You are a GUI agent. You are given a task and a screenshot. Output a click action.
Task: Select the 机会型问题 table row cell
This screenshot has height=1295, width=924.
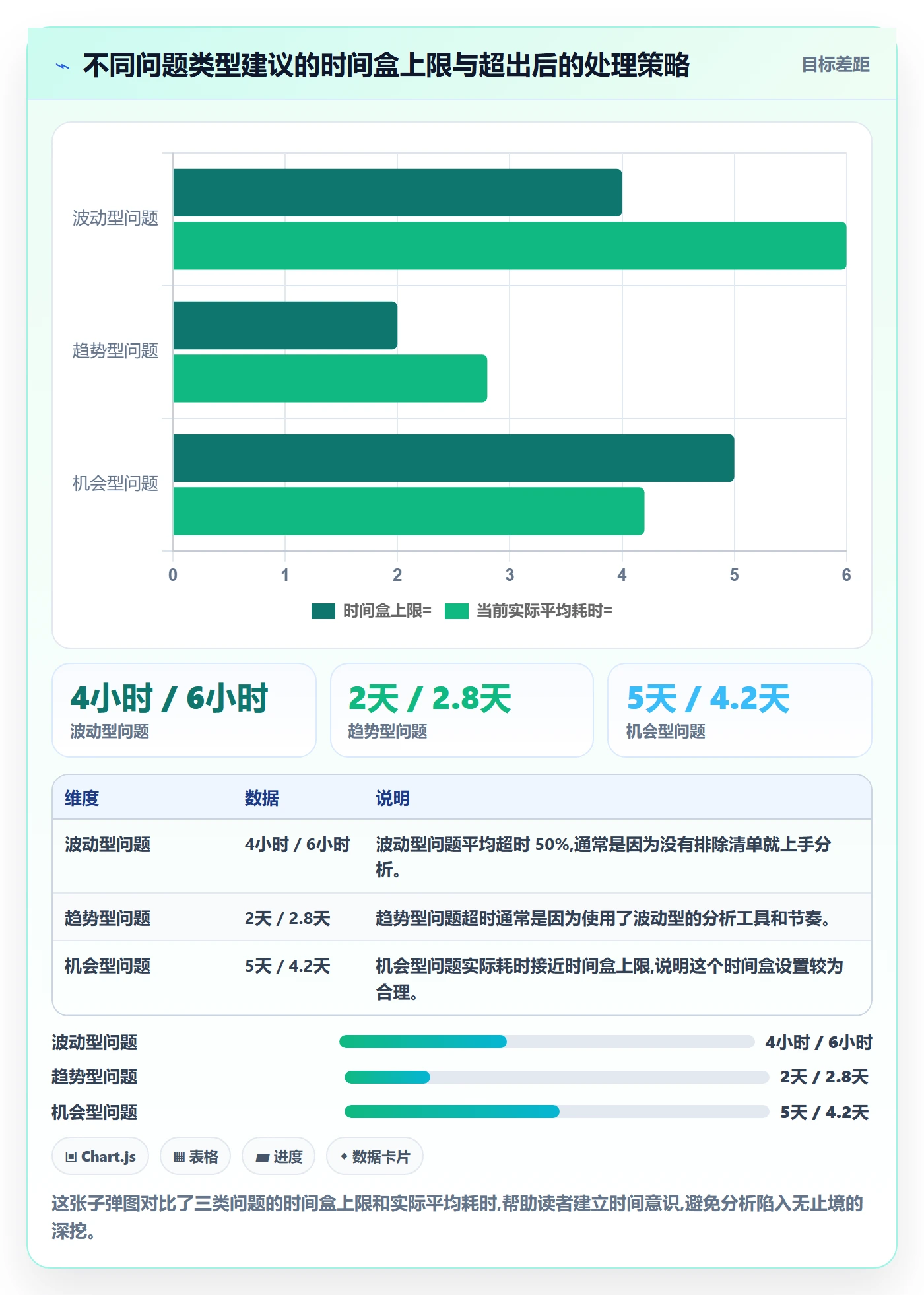click(x=108, y=966)
